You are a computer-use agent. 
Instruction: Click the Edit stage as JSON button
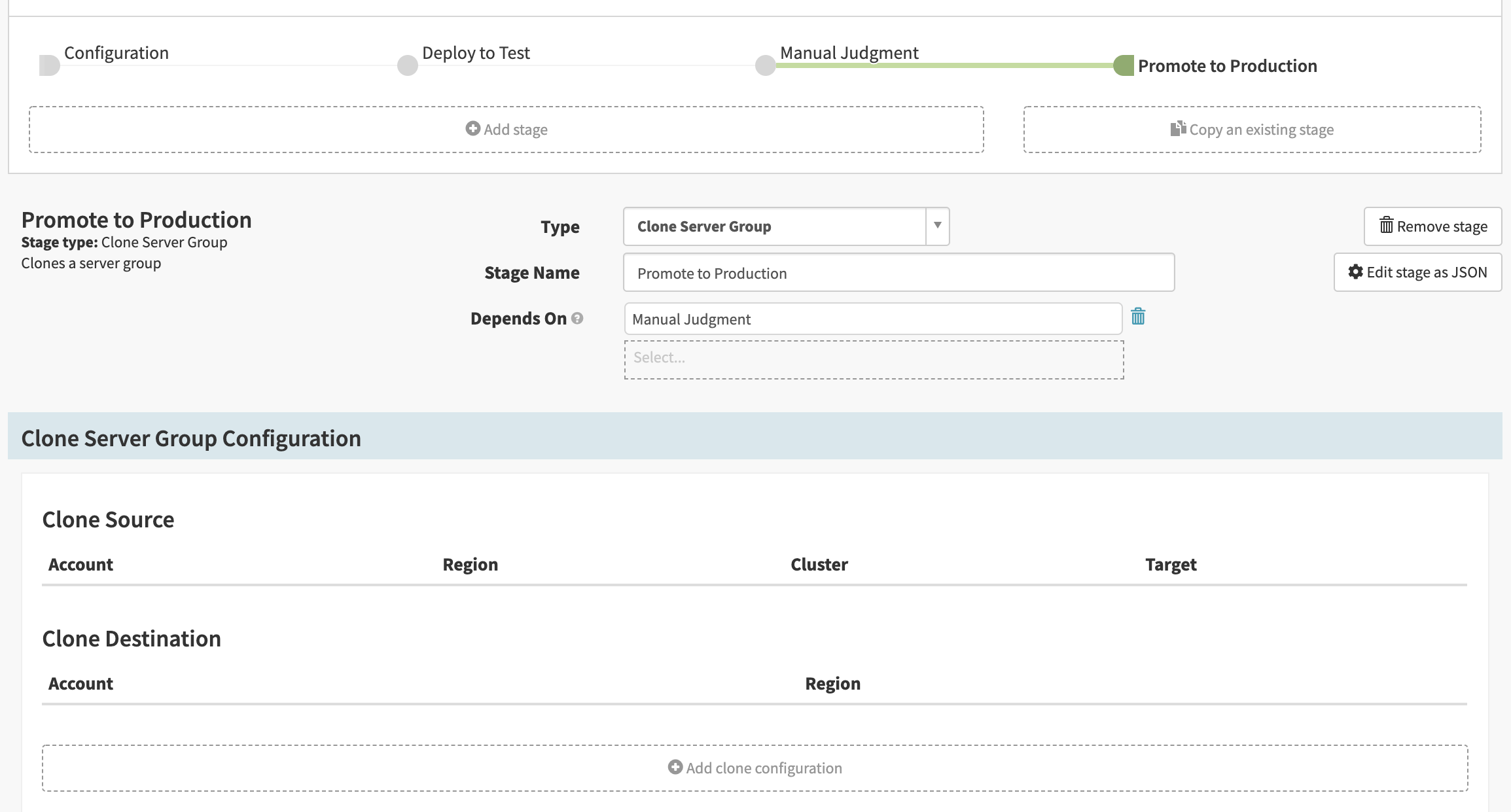pos(1417,272)
